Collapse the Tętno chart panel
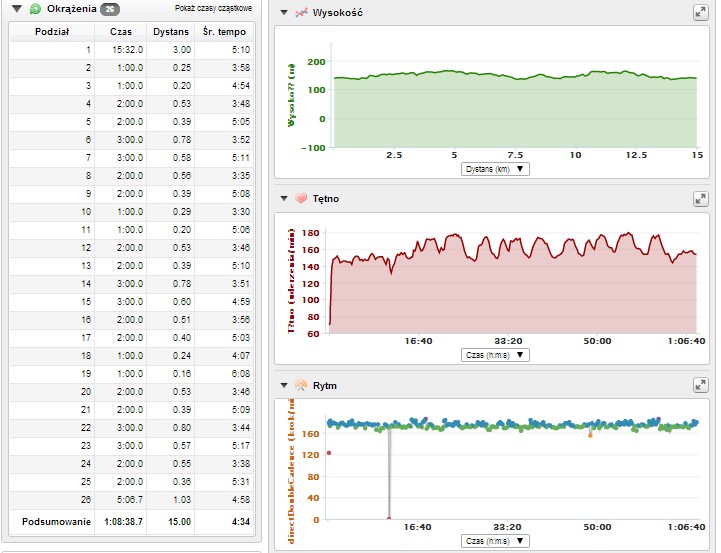This screenshot has height=553, width=721. point(284,199)
